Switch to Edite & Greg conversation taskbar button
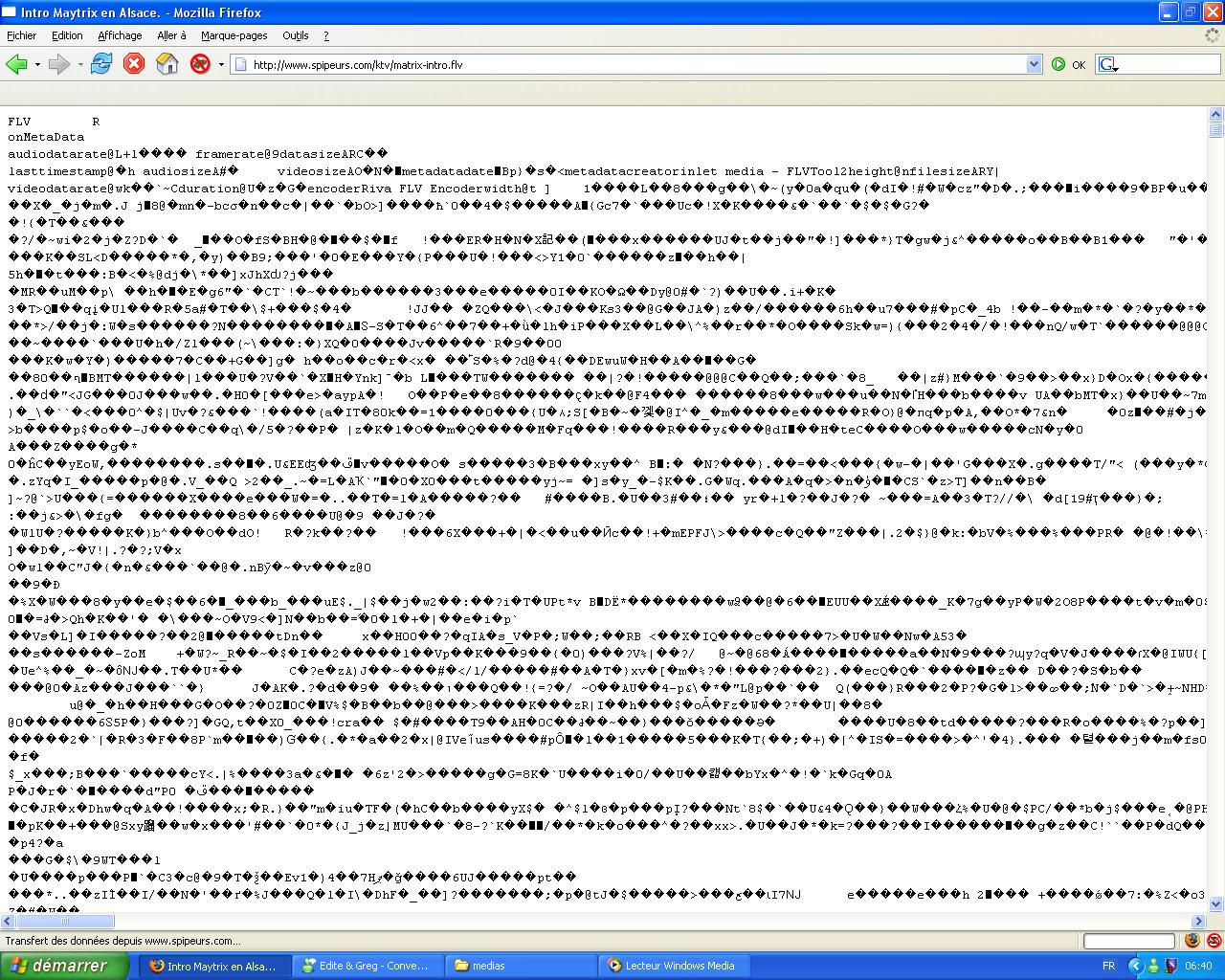 tap(369, 966)
